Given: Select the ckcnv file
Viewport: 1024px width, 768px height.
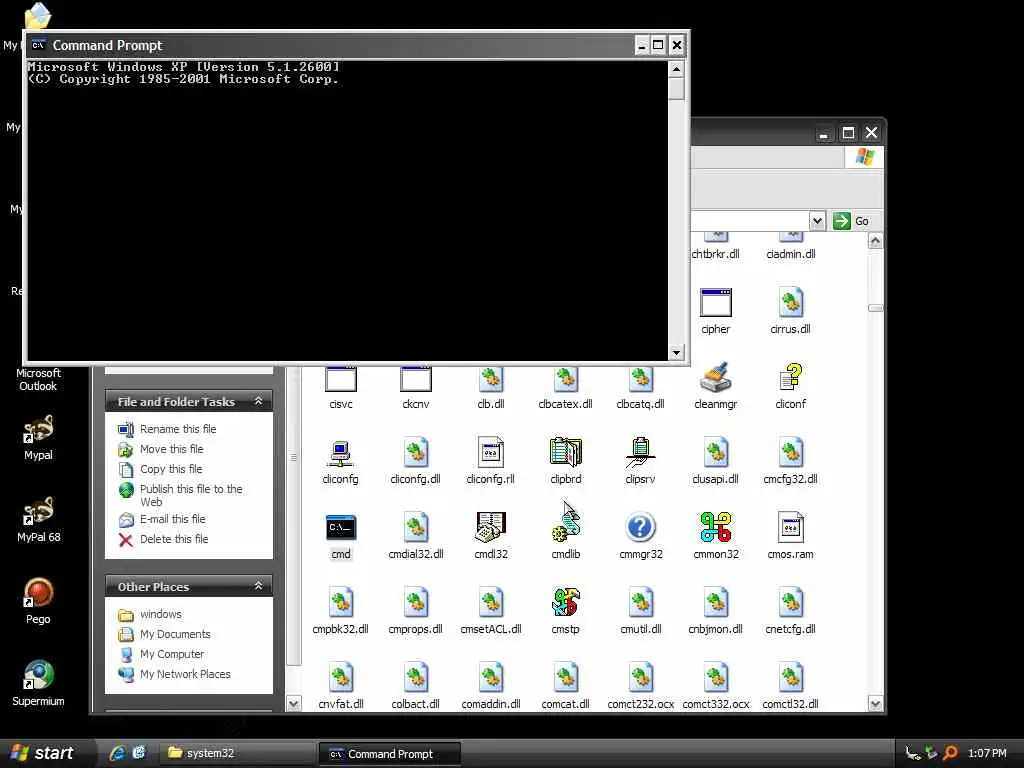Looking at the screenshot, I should (415, 389).
